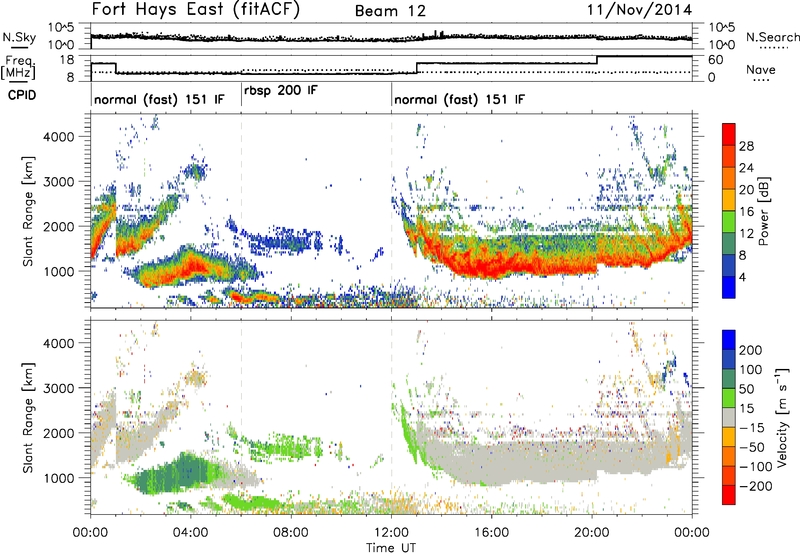
Task: Click the 'N.Sky' legend label
Action: 19,37
